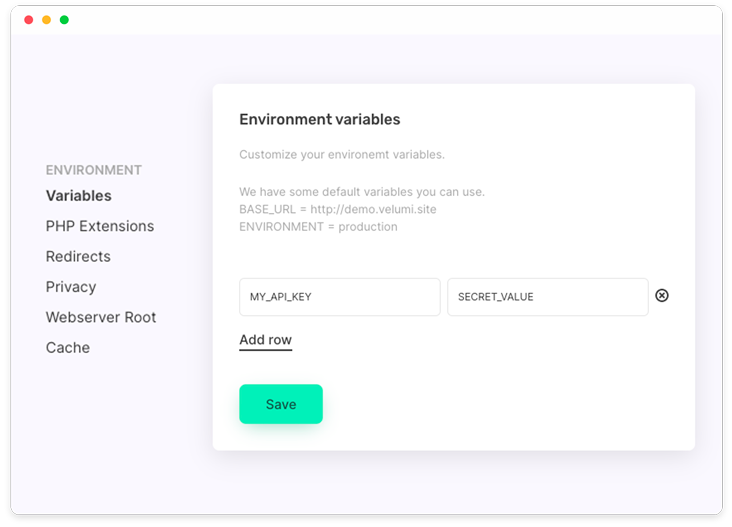
Task: Save the environment variables
Action: pos(281,404)
